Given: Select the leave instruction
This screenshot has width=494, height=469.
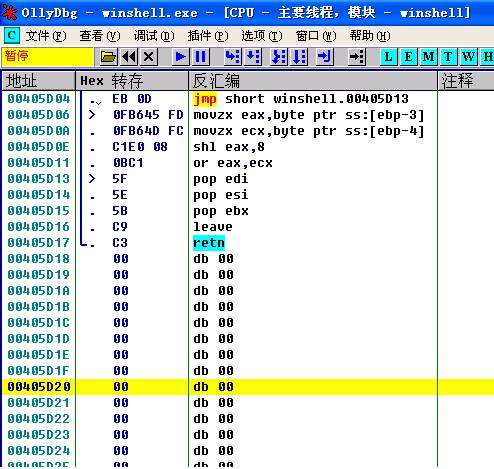Looking at the screenshot, I should [213, 227].
